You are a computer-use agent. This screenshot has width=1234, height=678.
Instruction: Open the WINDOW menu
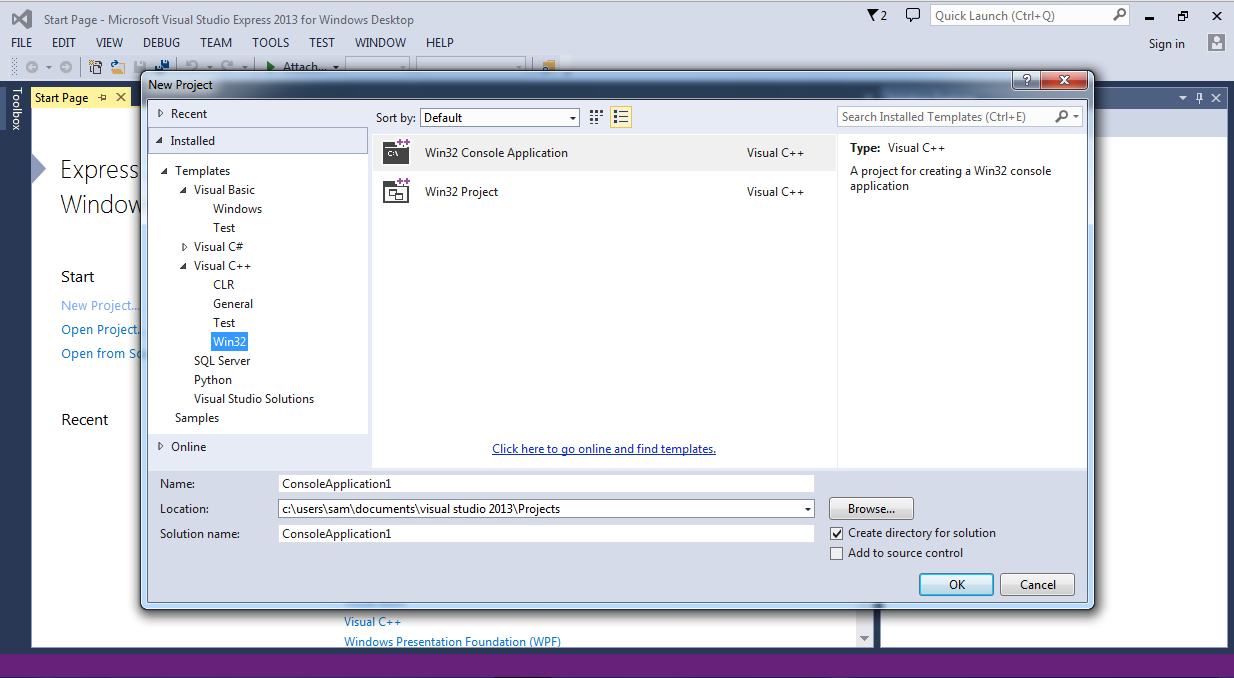[x=381, y=43]
